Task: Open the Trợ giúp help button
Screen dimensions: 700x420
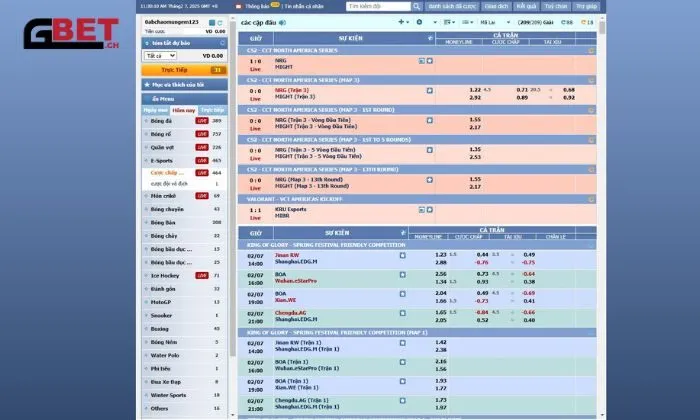Action: pyautogui.click(x=586, y=6)
